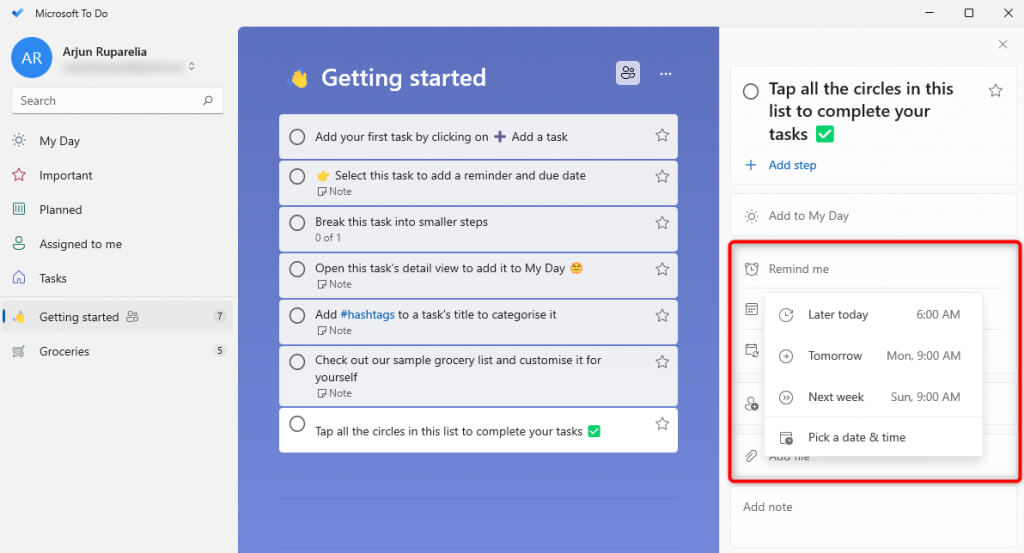Viewport: 1024px width, 553px height.
Task: Click the assign-to person icon
Action: 752,404
